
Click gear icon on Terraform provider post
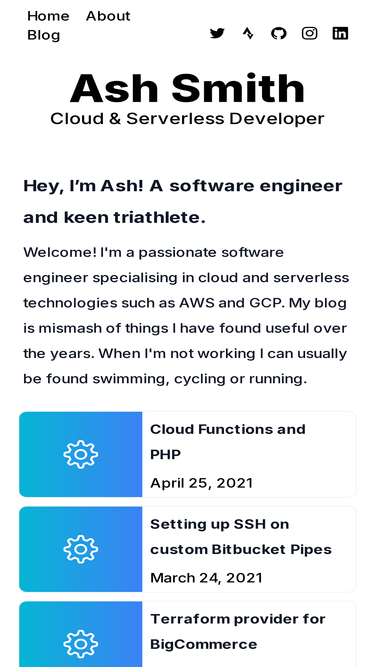[x=81, y=644]
